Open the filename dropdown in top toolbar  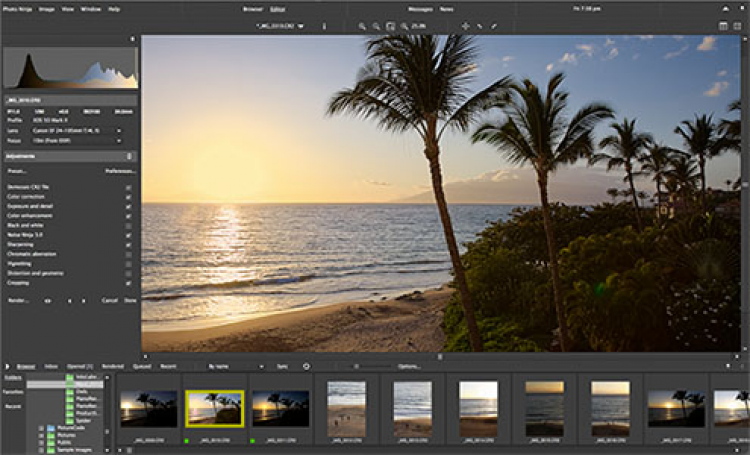pyautogui.click(x=280, y=25)
